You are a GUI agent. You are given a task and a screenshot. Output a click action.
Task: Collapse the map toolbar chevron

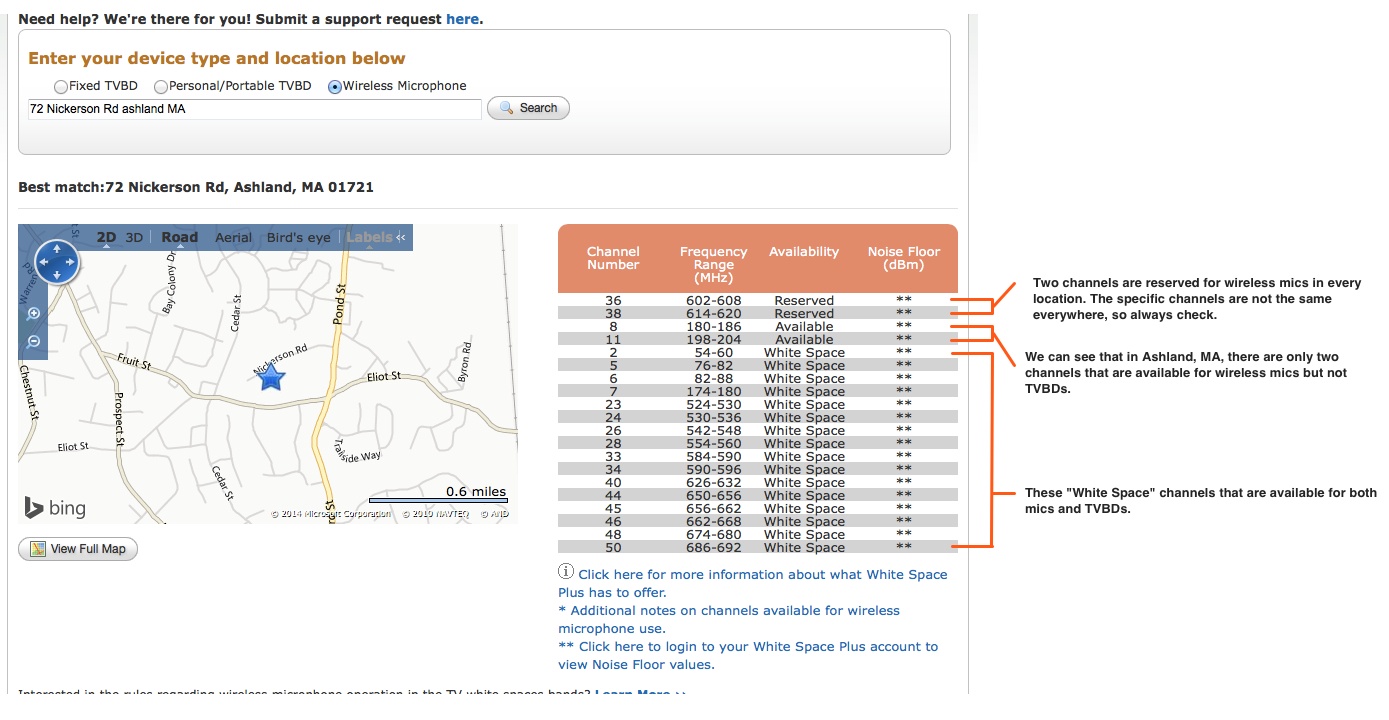(x=401, y=238)
